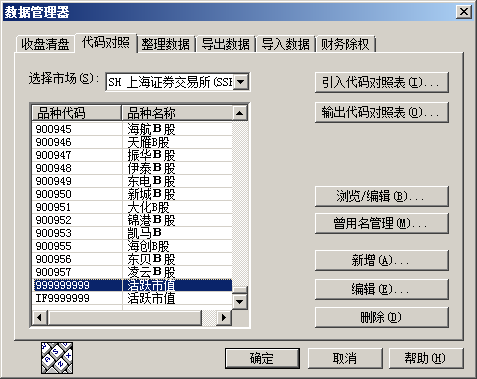Click 引入代码对照表 button
Image resolution: width=477 pixels, height=379 pixels.
382,82
